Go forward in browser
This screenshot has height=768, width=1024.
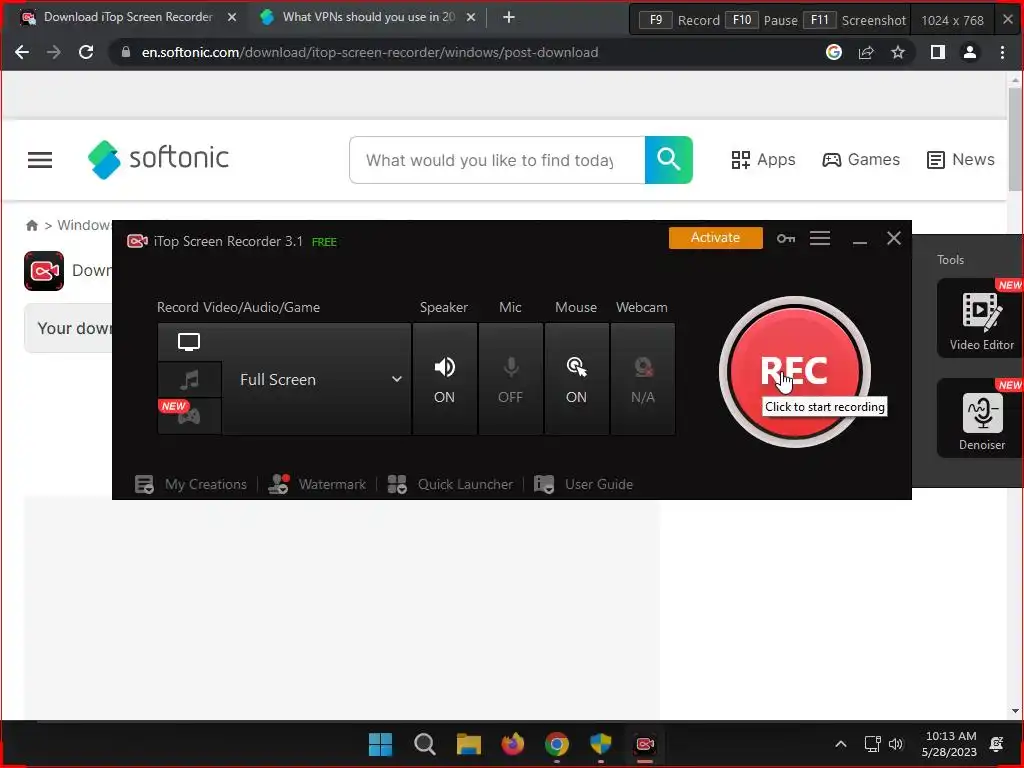(54, 52)
